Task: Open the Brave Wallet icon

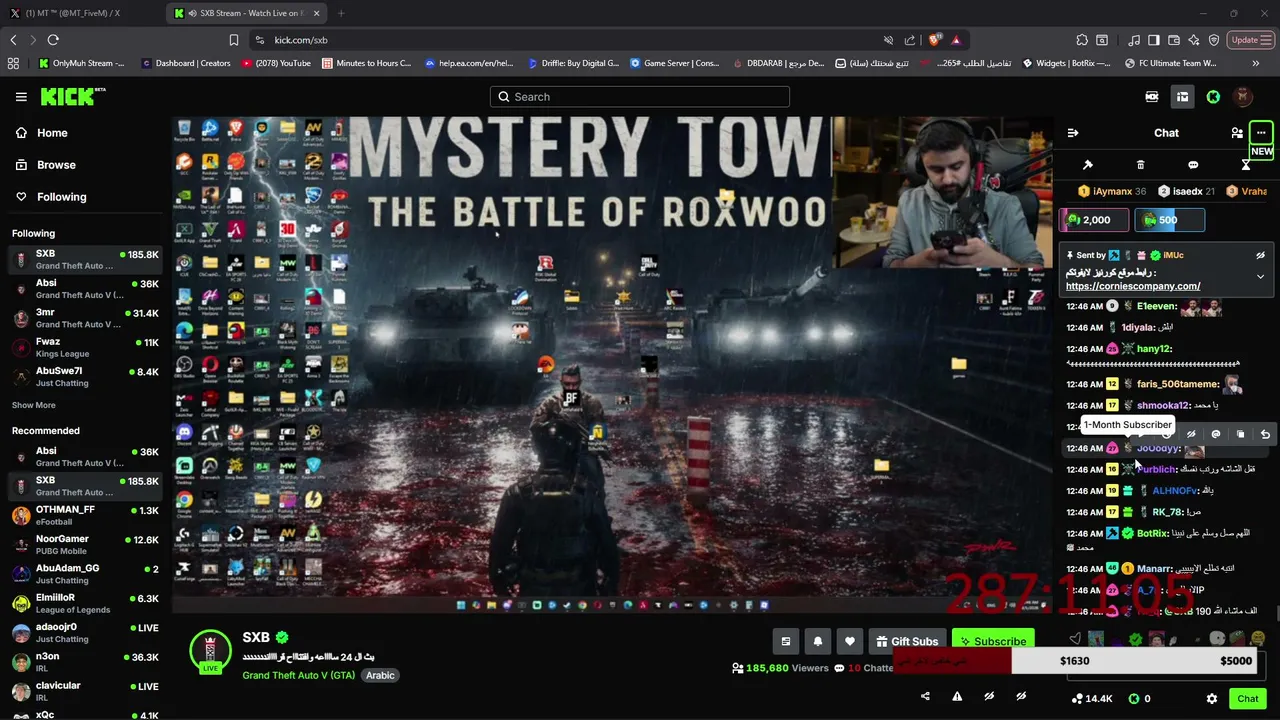Action: 1174,40
